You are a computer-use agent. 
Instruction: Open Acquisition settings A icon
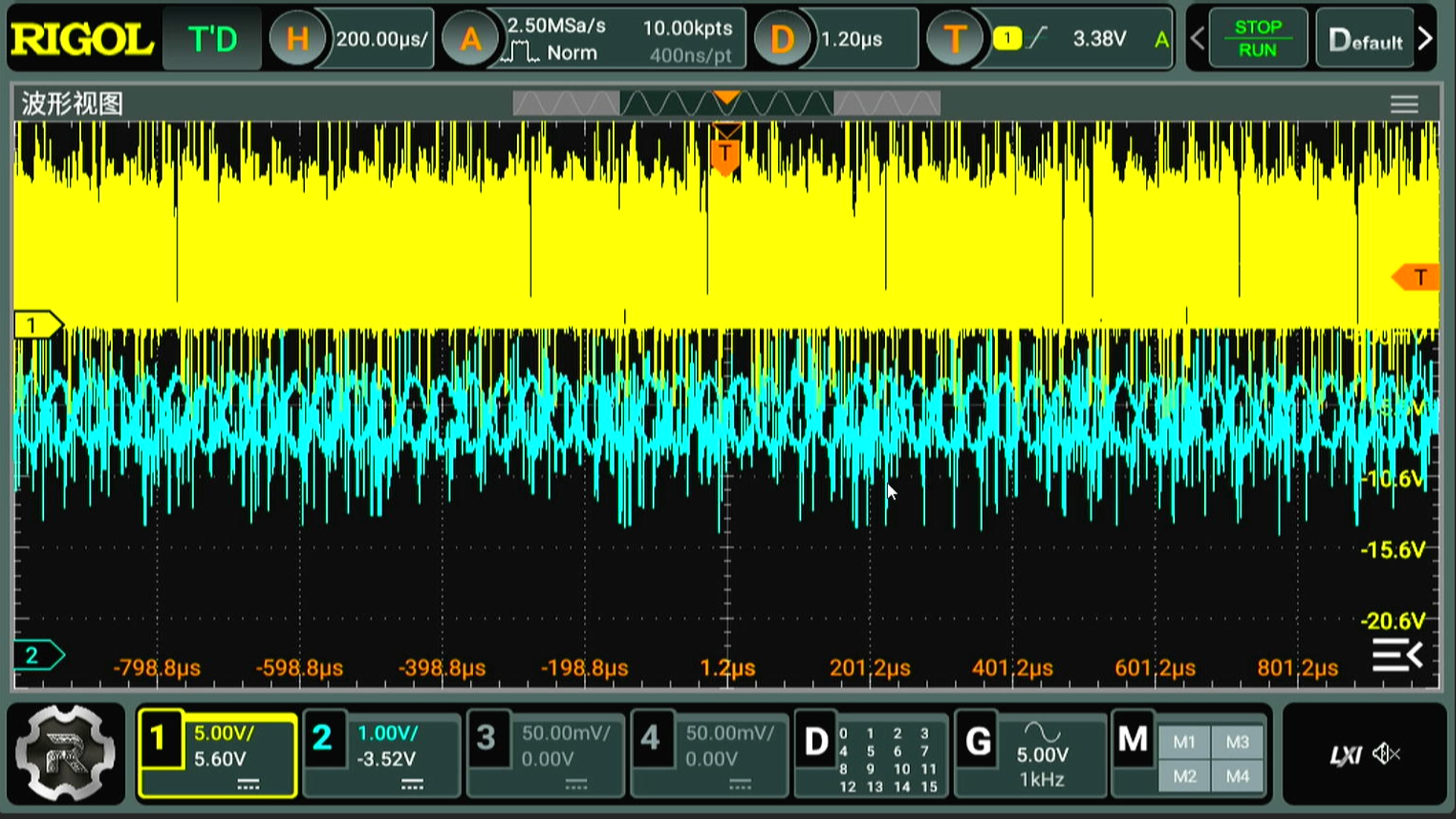(x=470, y=39)
